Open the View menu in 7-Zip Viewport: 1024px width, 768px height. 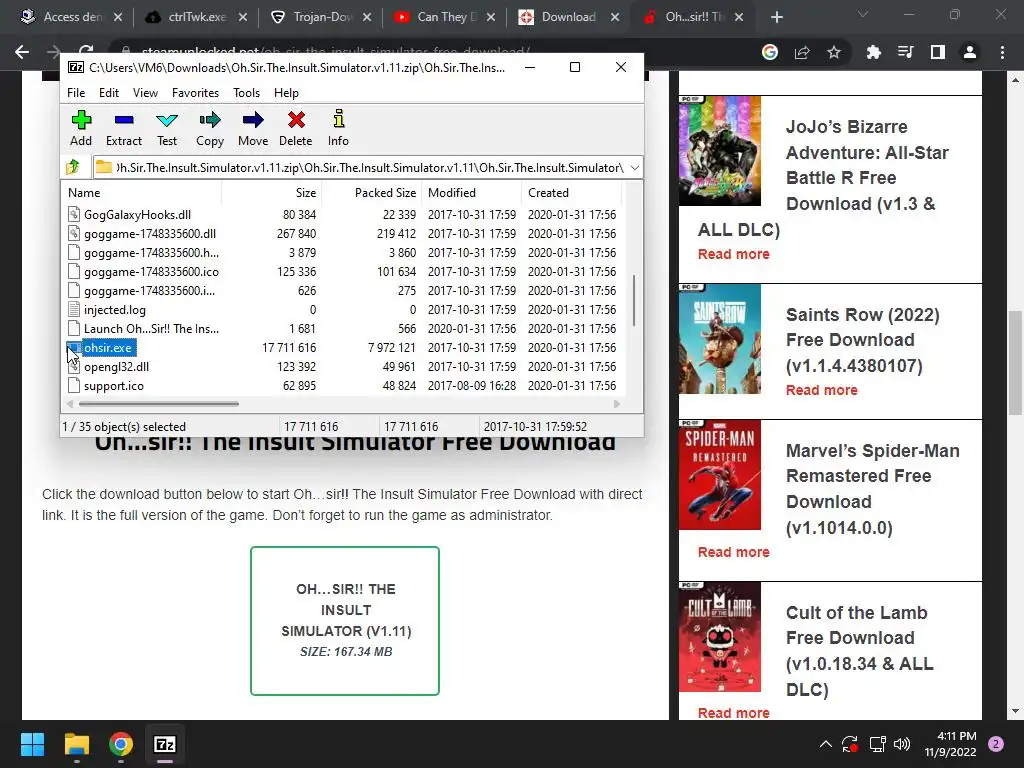145,93
